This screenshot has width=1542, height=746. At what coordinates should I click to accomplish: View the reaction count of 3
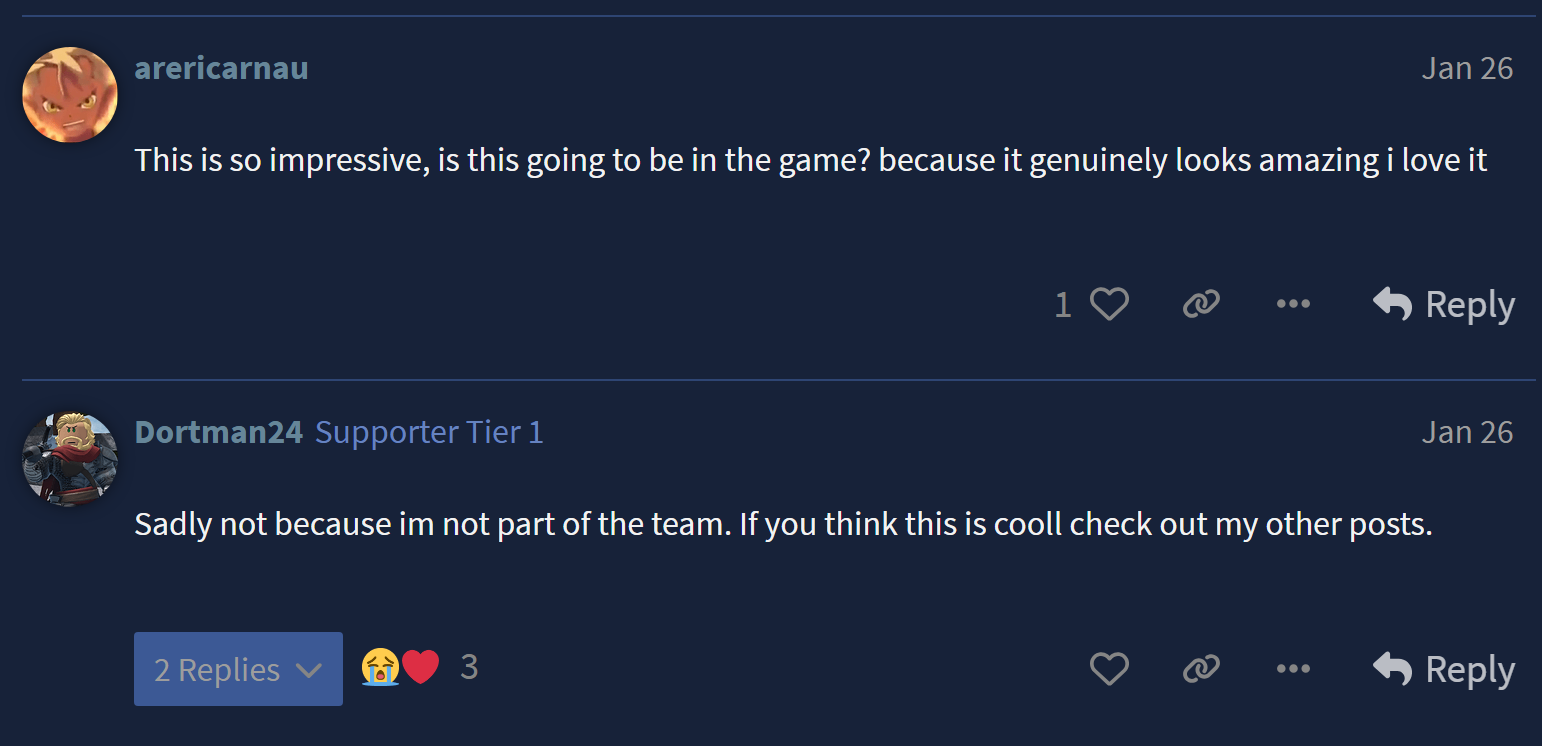469,667
